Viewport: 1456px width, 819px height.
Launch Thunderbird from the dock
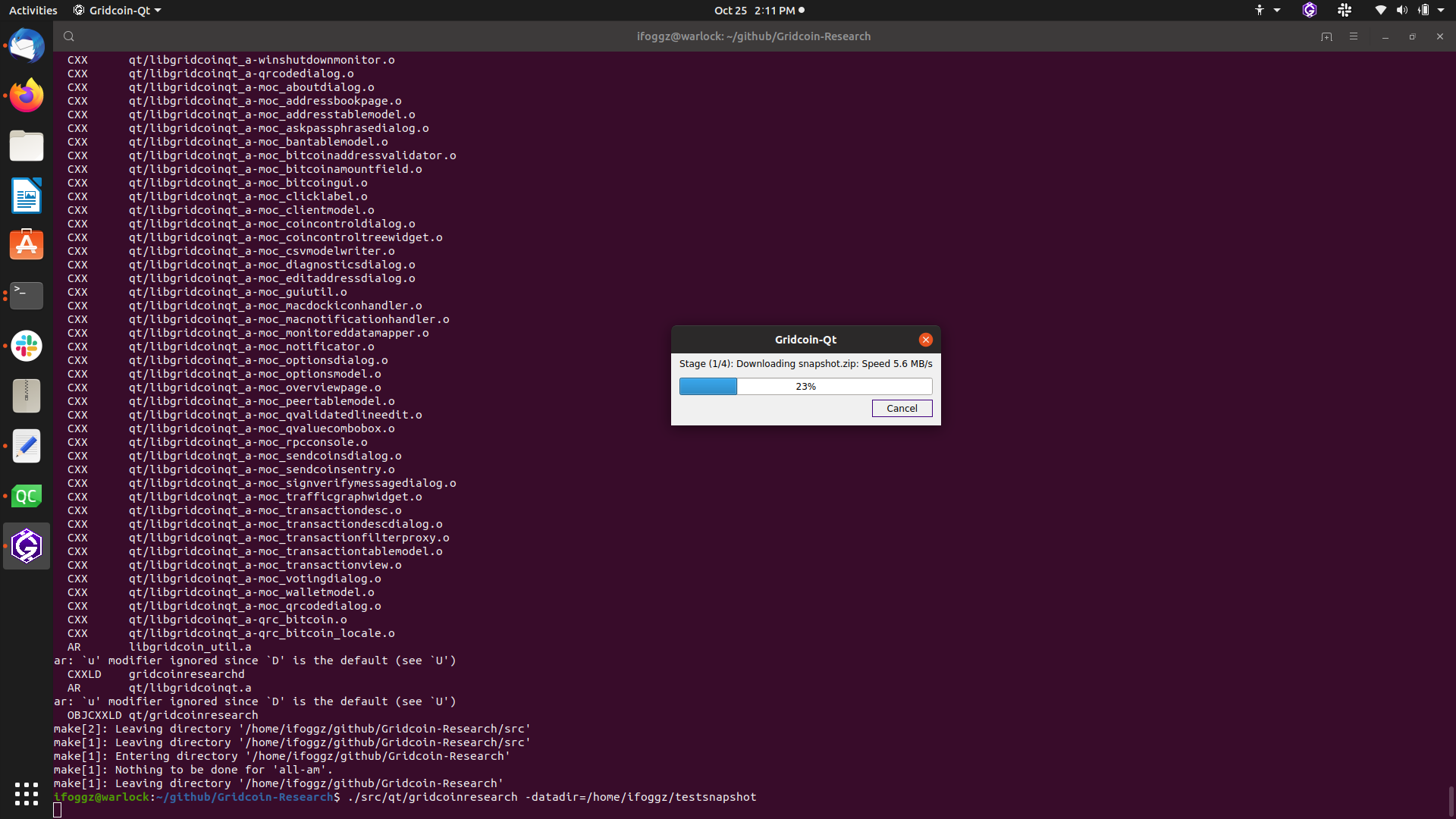27,45
